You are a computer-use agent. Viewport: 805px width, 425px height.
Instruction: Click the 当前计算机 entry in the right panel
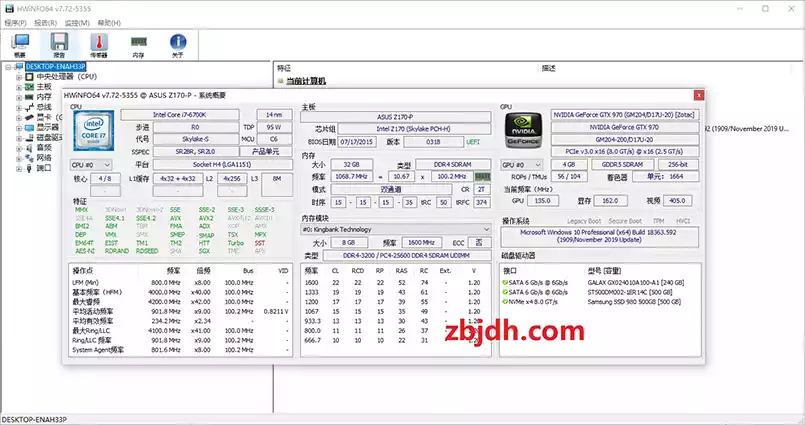click(x=306, y=81)
